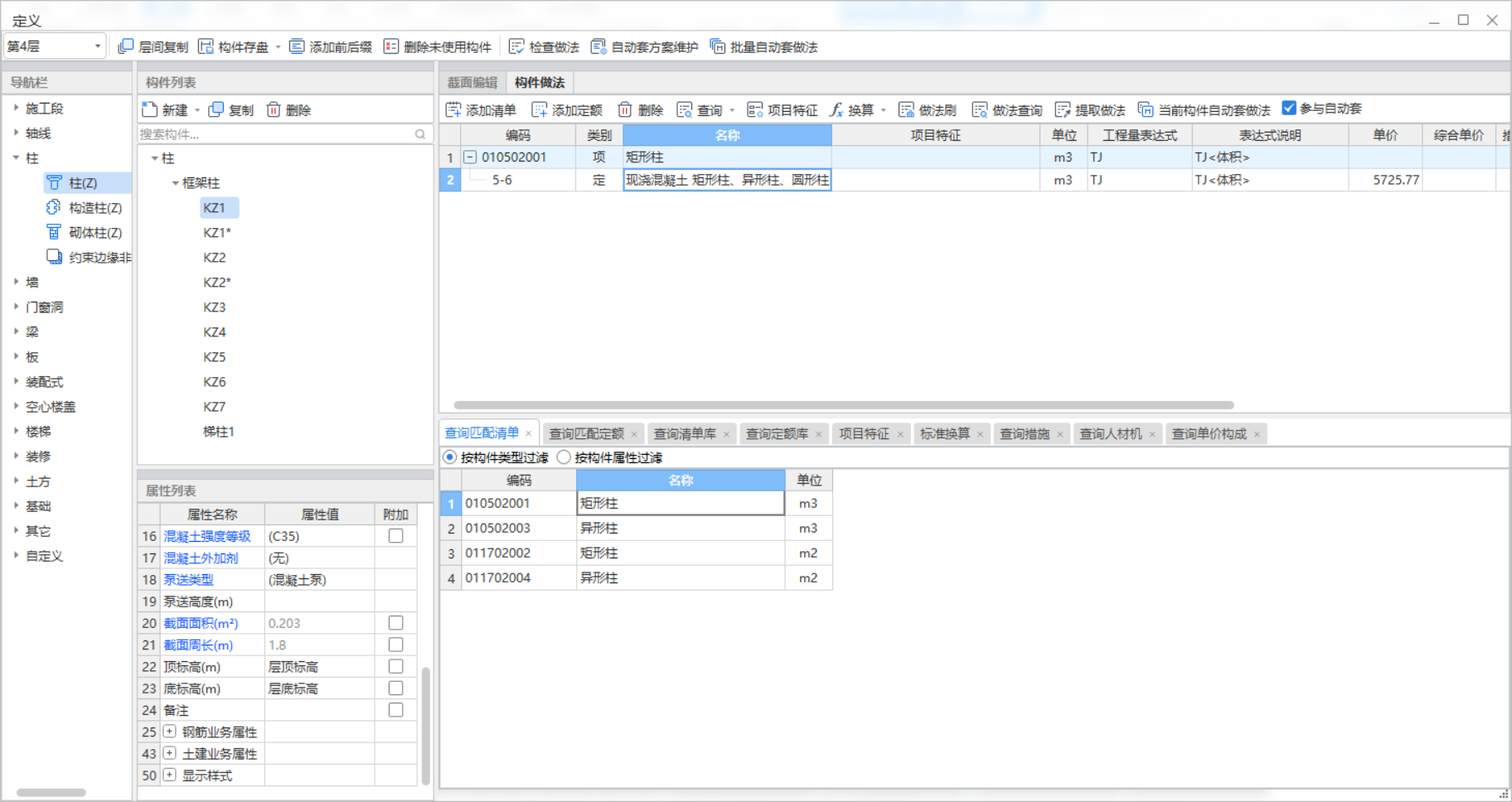This screenshot has height=802, width=1512.
Task: Click the 添加清单 button
Action: [481, 109]
